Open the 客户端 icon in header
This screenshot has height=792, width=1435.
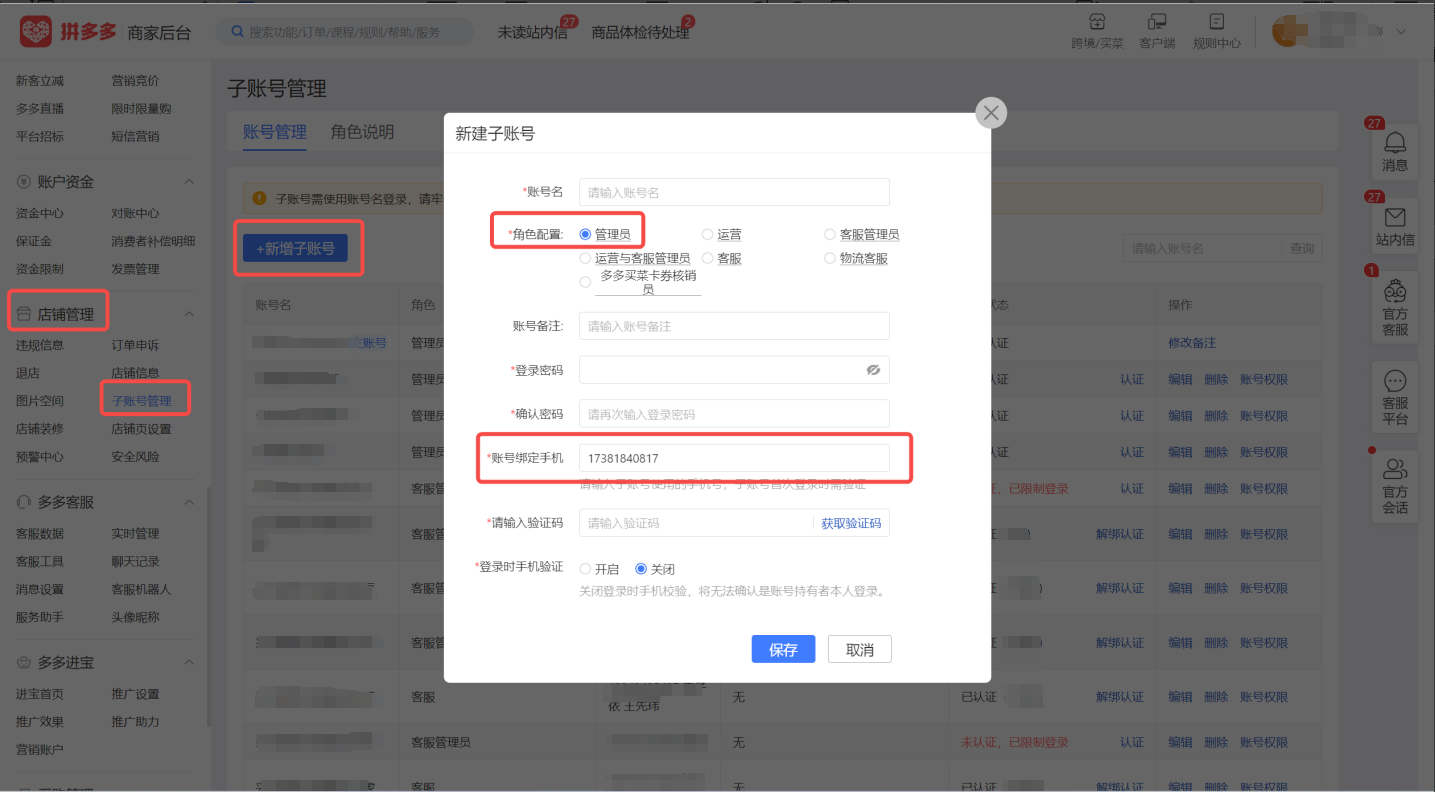1157,22
